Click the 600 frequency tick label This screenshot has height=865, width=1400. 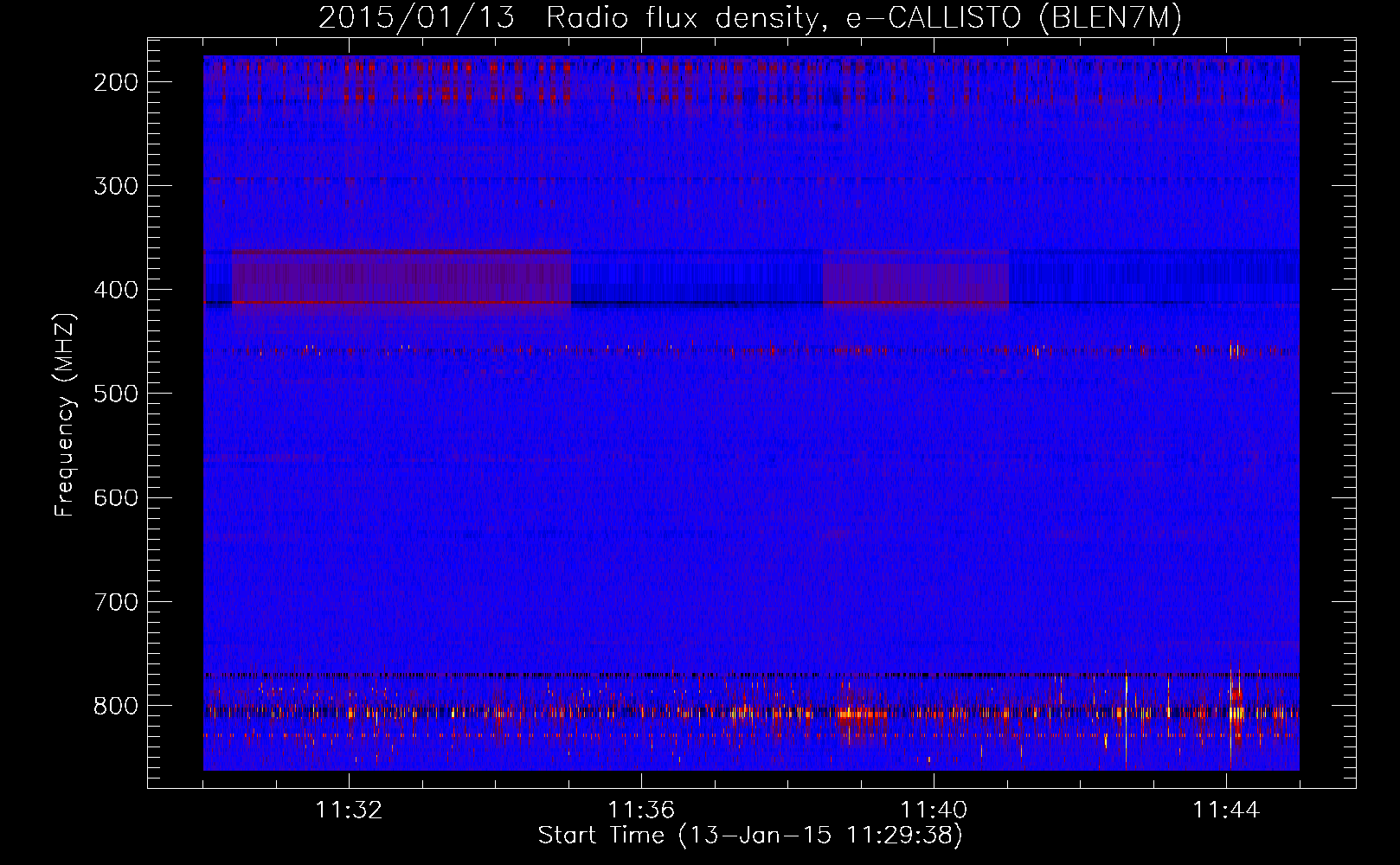[x=116, y=497]
